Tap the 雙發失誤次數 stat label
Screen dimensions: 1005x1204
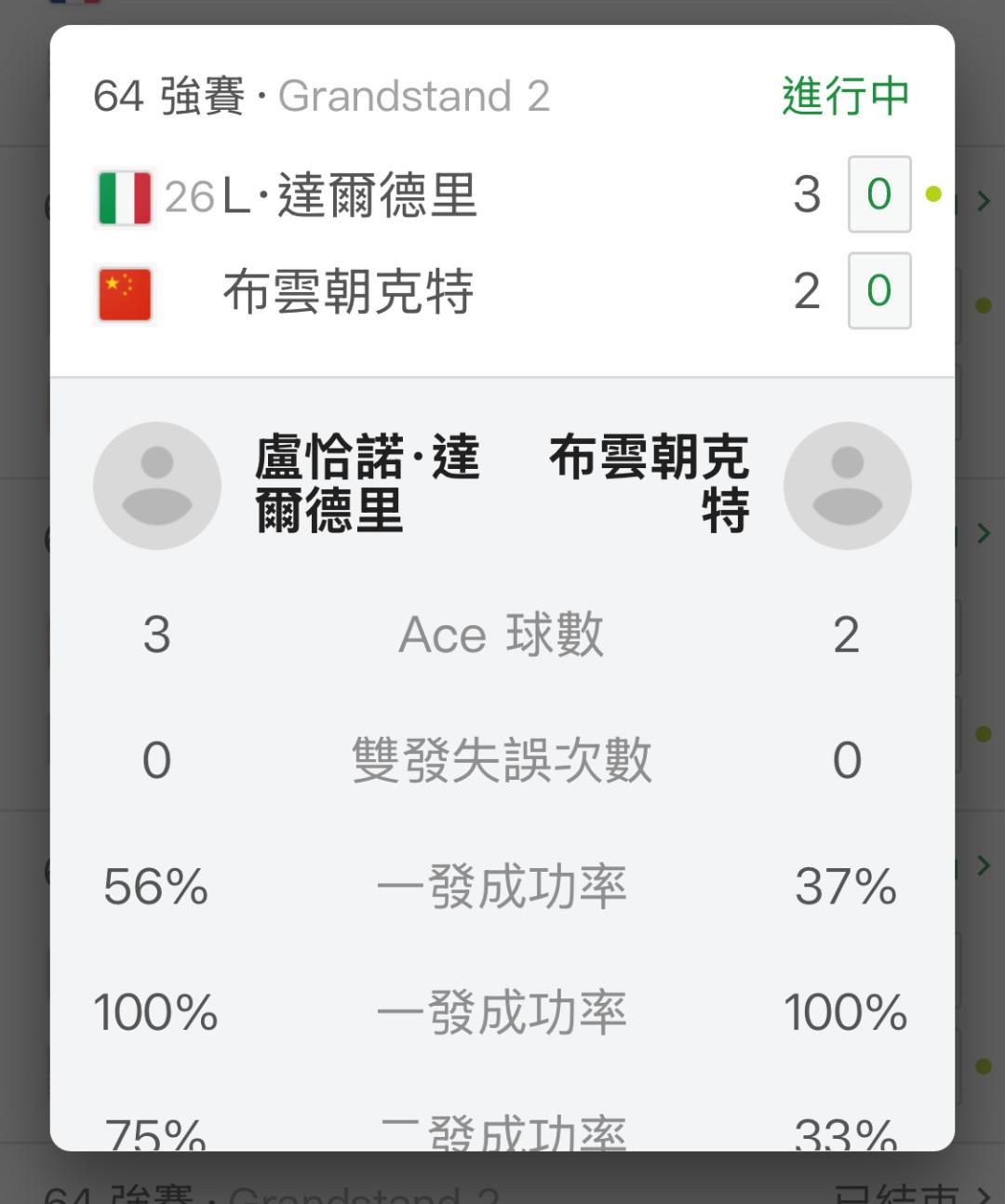[502, 760]
